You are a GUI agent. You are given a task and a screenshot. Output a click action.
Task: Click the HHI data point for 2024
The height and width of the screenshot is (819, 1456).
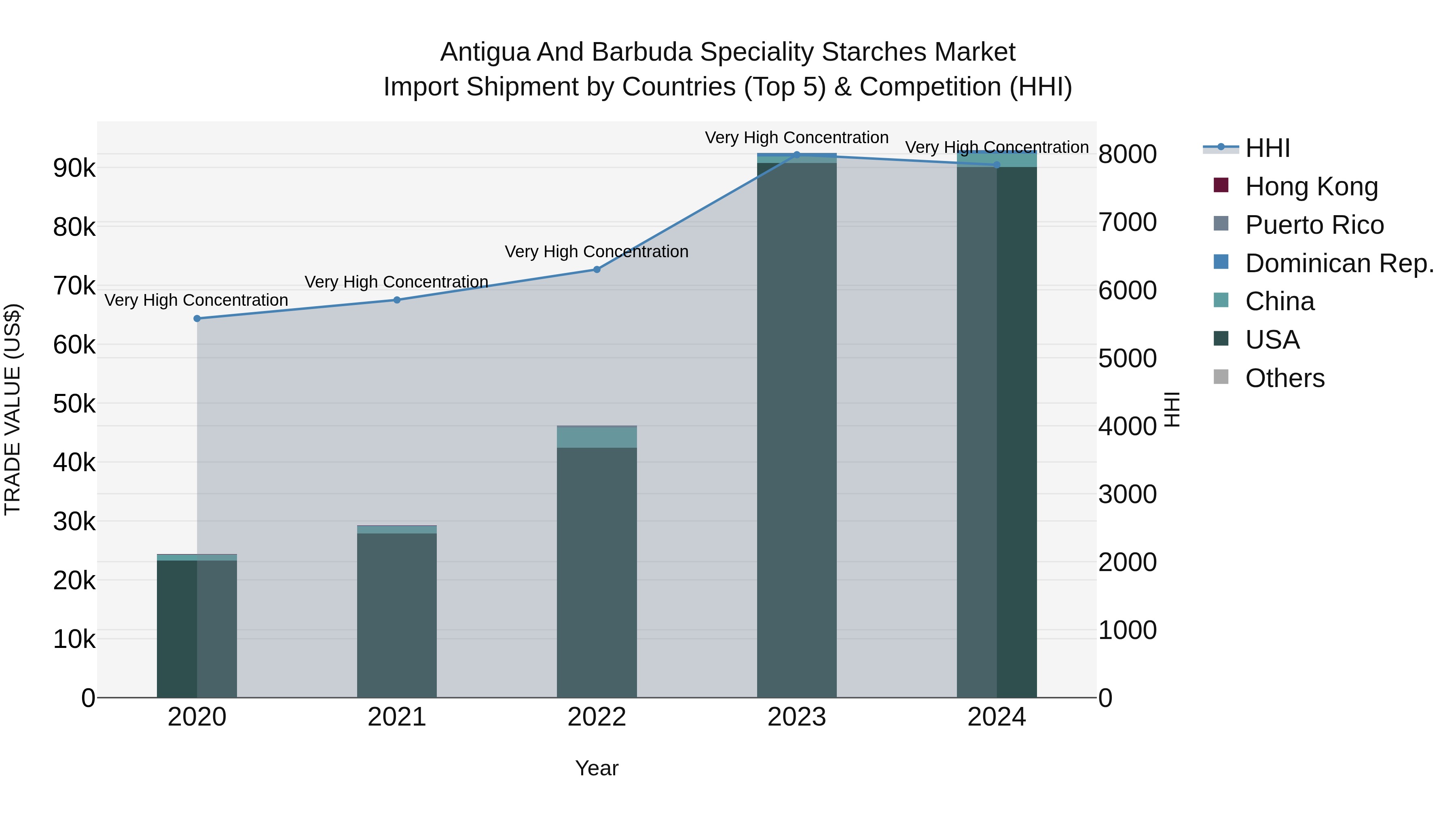point(997,165)
